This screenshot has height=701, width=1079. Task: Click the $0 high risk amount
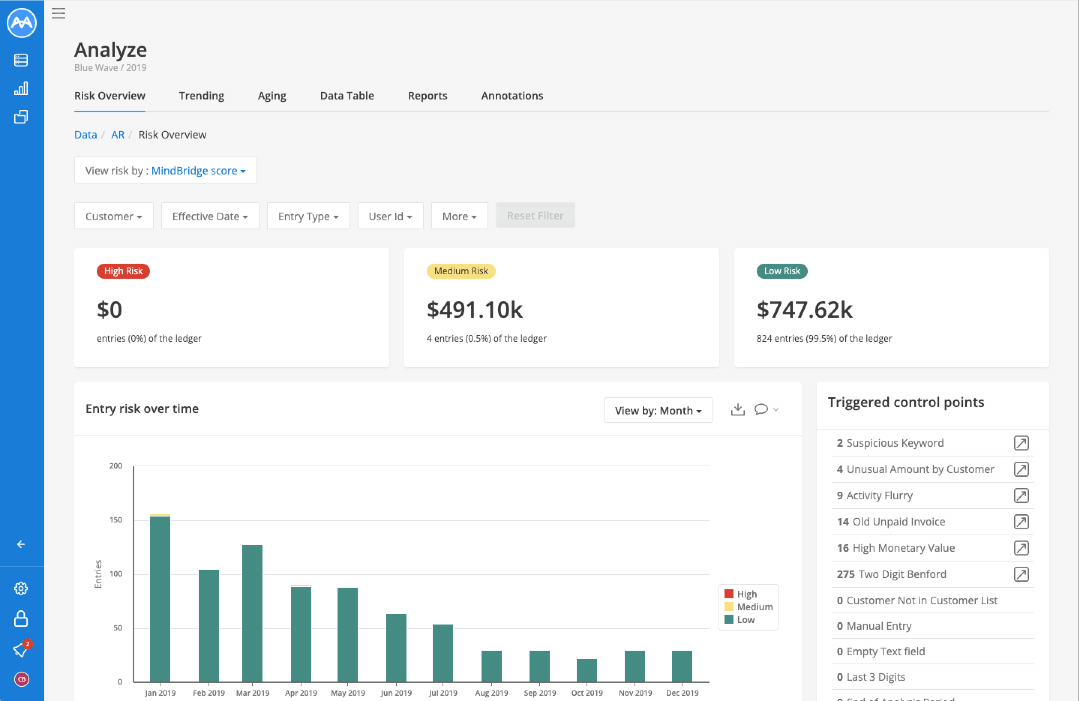pos(109,310)
